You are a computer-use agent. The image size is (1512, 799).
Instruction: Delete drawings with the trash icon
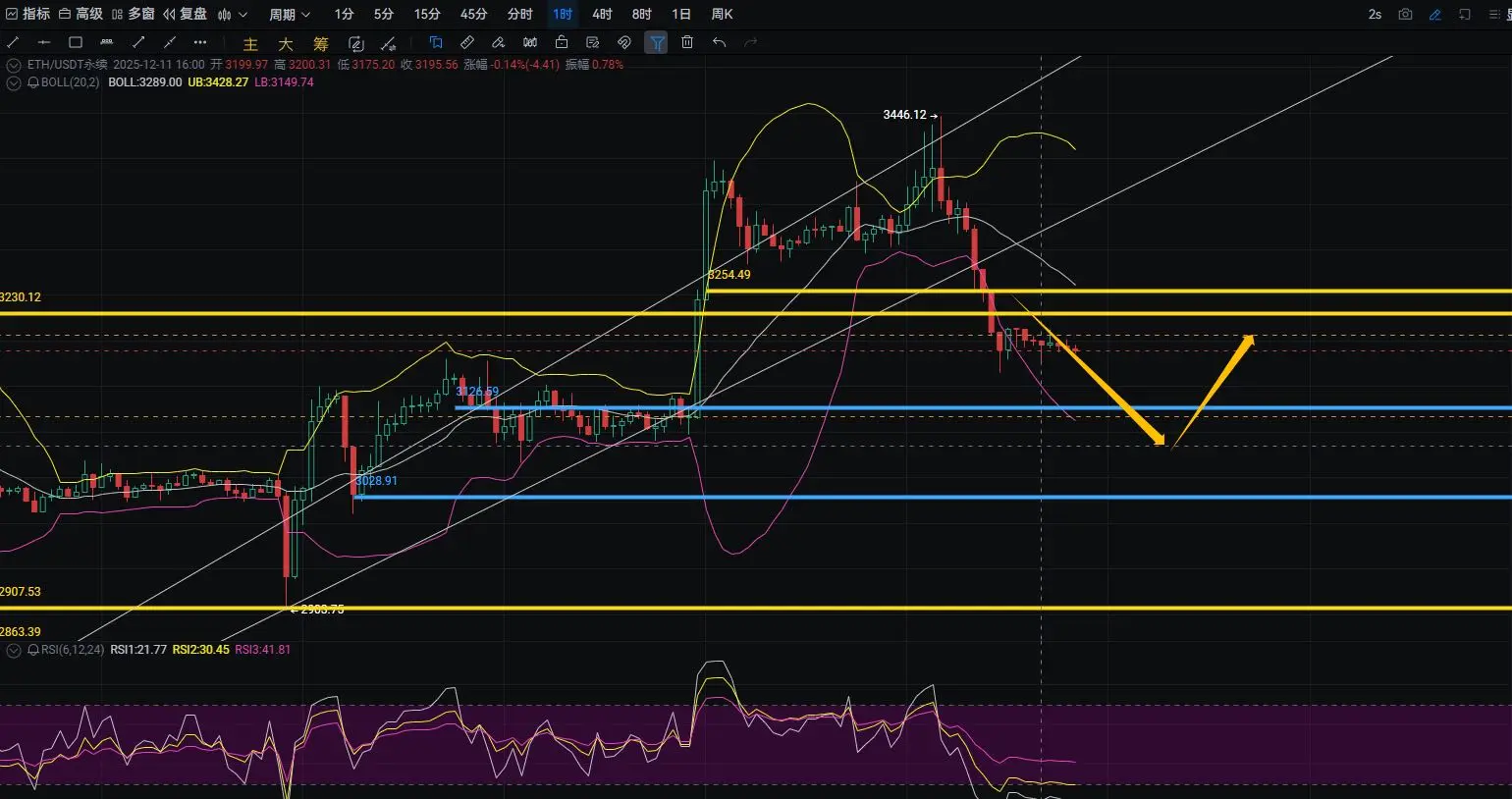point(687,42)
